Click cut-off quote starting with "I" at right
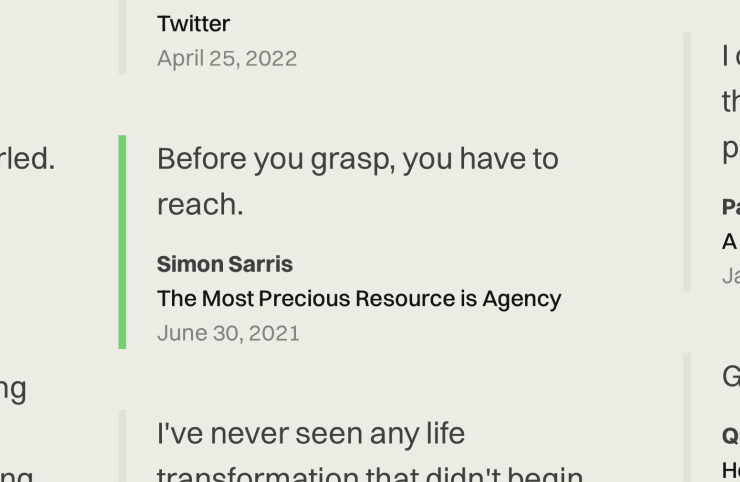Viewport: 740px width, 482px height. click(731, 101)
